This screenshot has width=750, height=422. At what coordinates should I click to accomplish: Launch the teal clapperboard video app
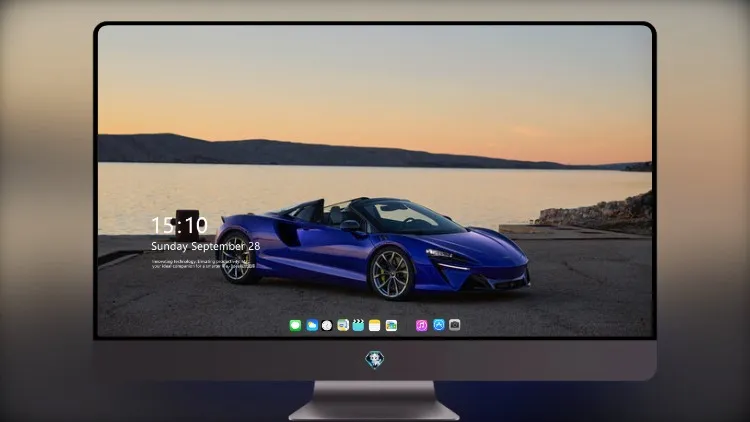point(358,325)
